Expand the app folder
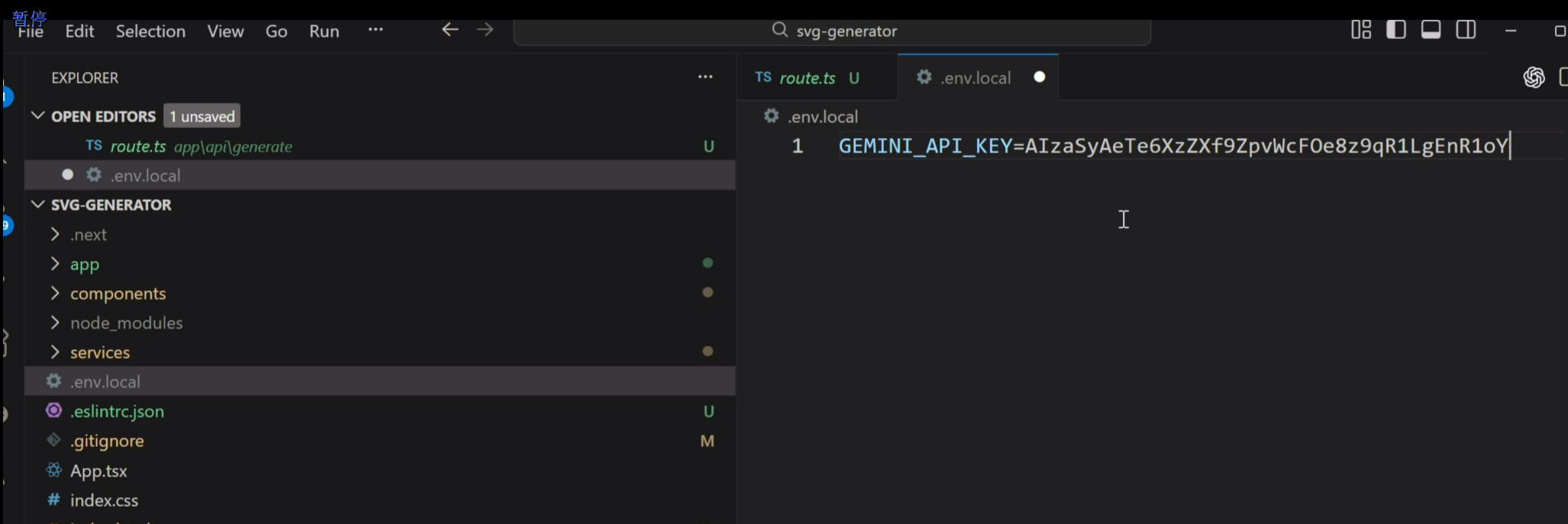 (x=380, y=264)
